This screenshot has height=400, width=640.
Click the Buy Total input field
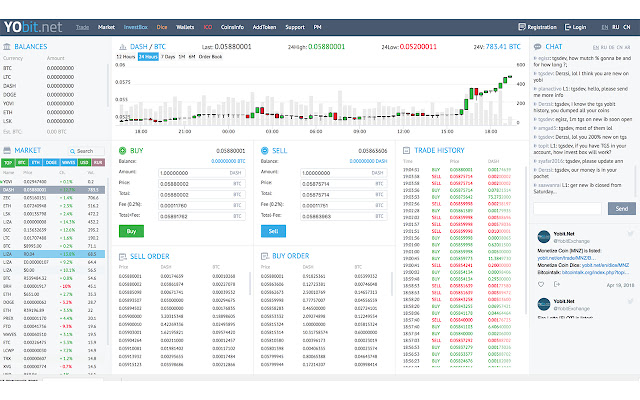(x=202, y=195)
